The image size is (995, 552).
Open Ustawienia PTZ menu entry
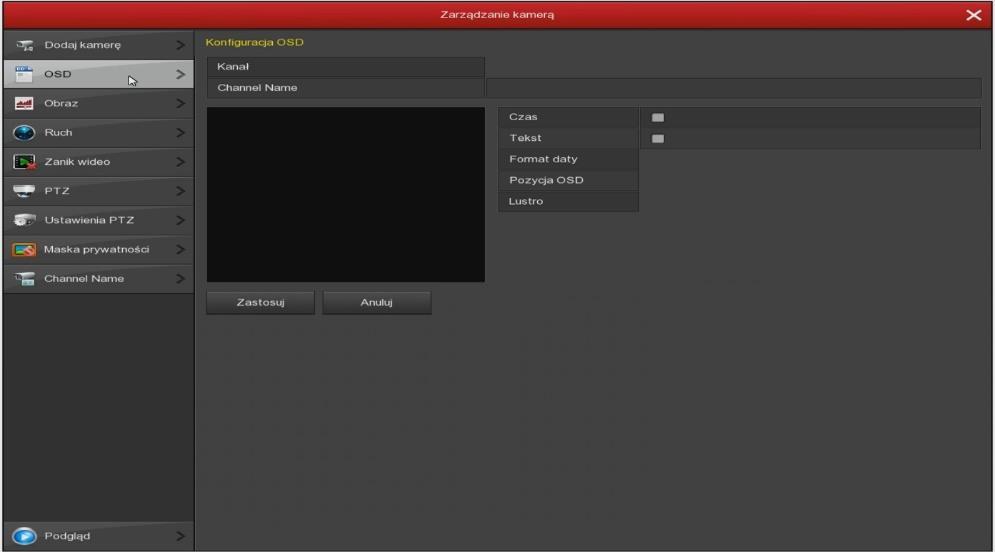[x=98, y=220]
